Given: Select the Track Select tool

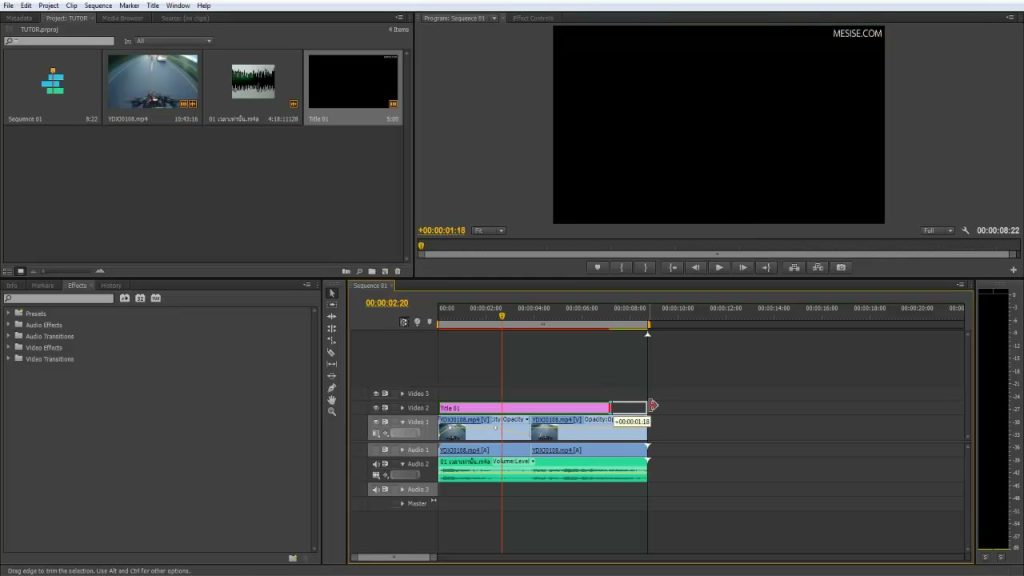Looking at the screenshot, I should (x=332, y=305).
